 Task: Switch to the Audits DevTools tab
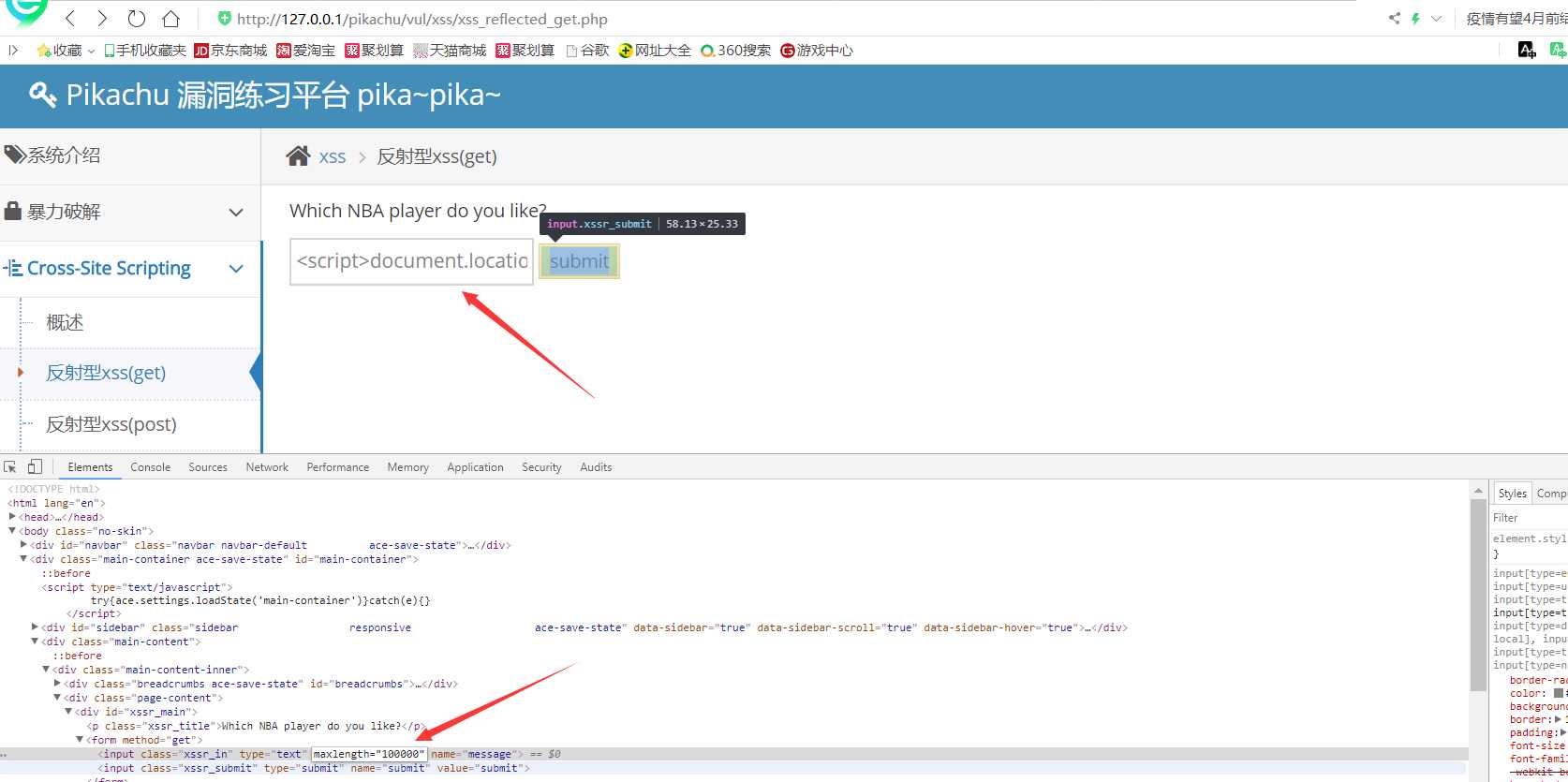[596, 467]
